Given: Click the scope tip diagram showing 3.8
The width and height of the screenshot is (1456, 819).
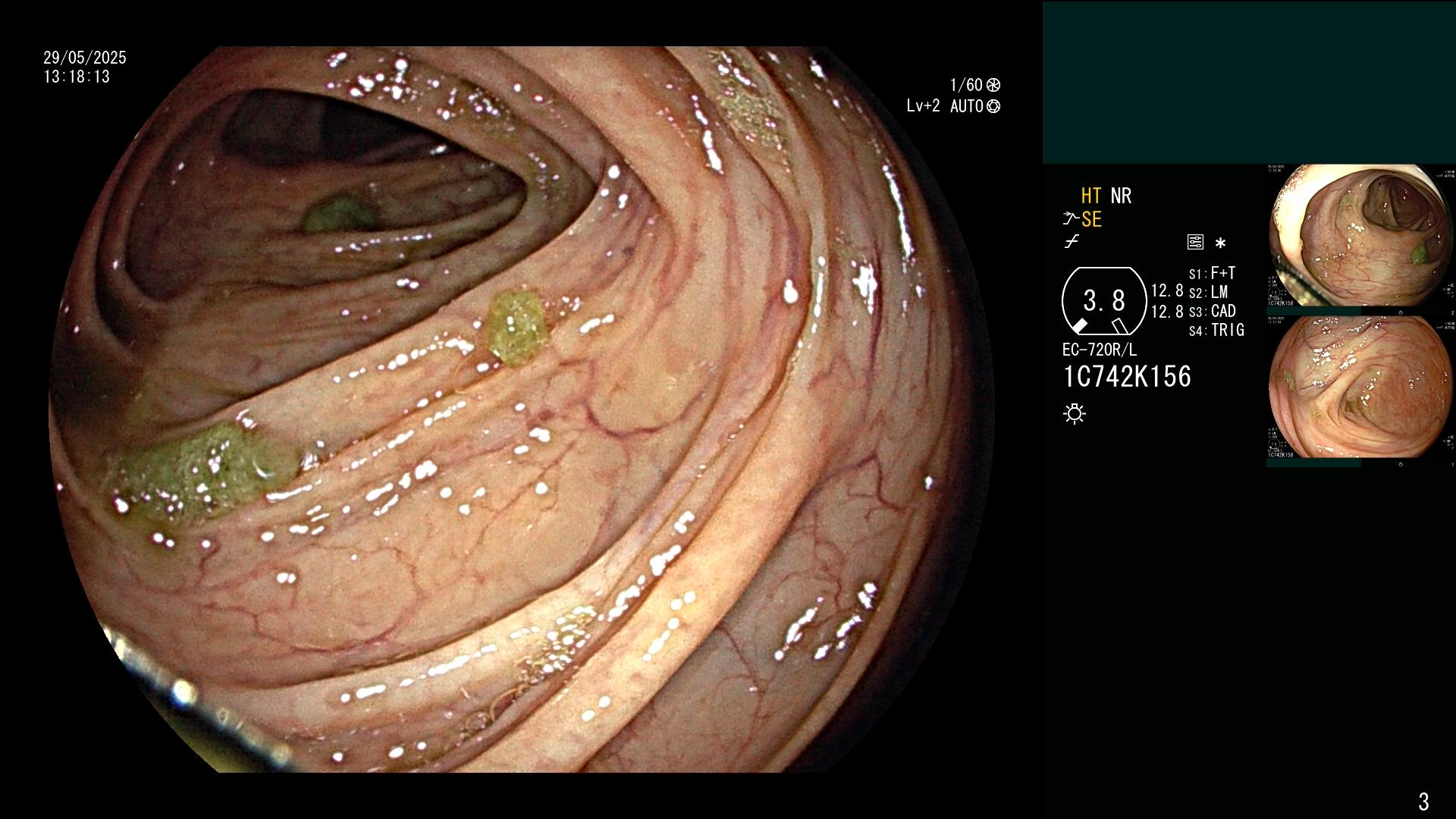Looking at the screenshot, I should [1104, 301].
